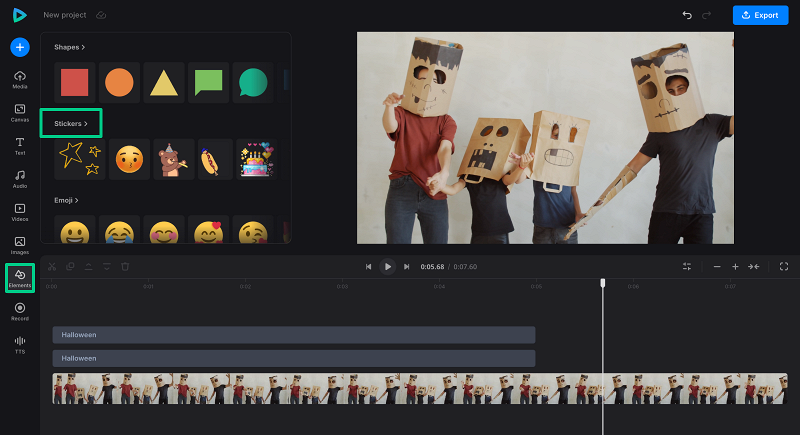Click the blue plus add button

[20, 47]
